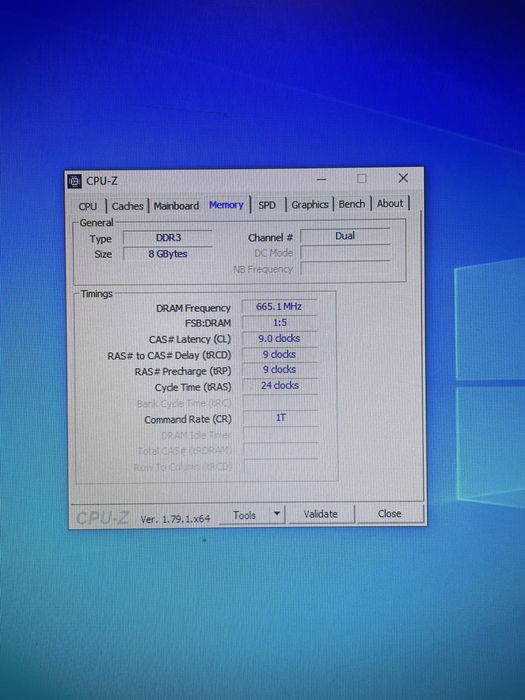Image resolution: width=525 pixels, height=700 pixels.
Task: Open the About tab
Action: 390,204
